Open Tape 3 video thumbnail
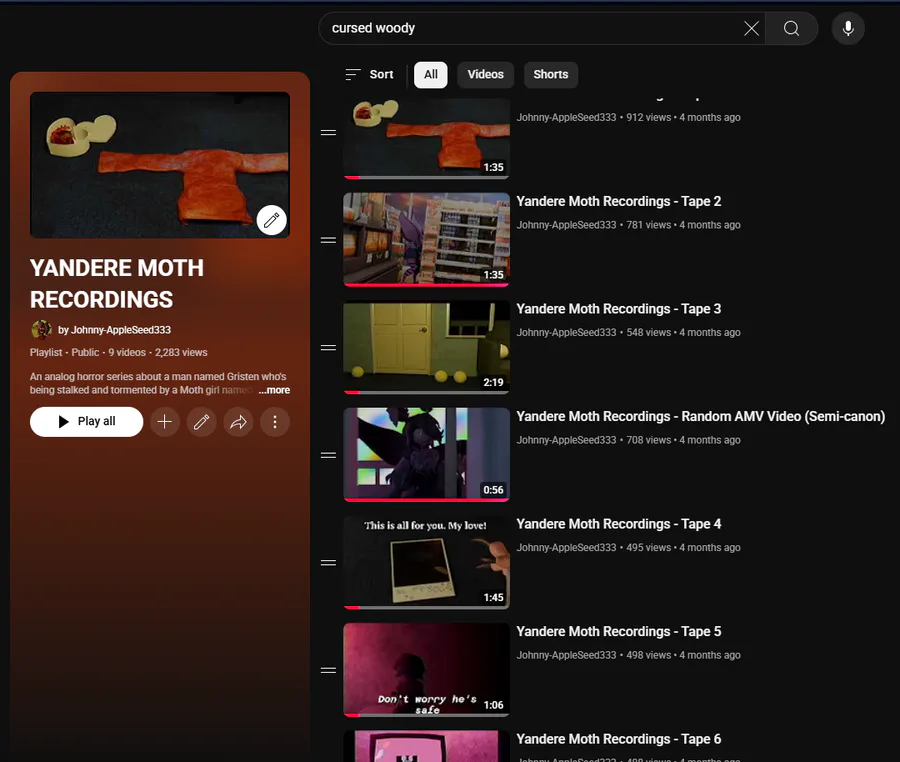Image resolution: width=900 pixels, height=762 pixels. click(426, 347)
